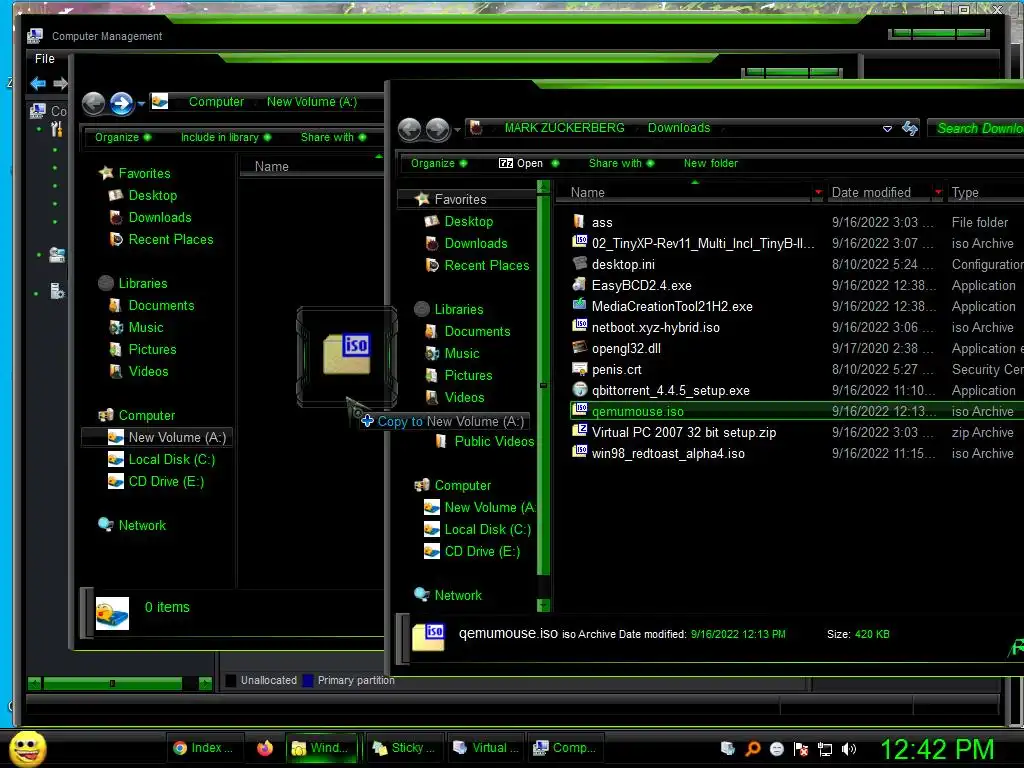The image size is (1024, 768).
Task: Open recent pages dropdown in New Volume window
Action: tap(140, 103)
